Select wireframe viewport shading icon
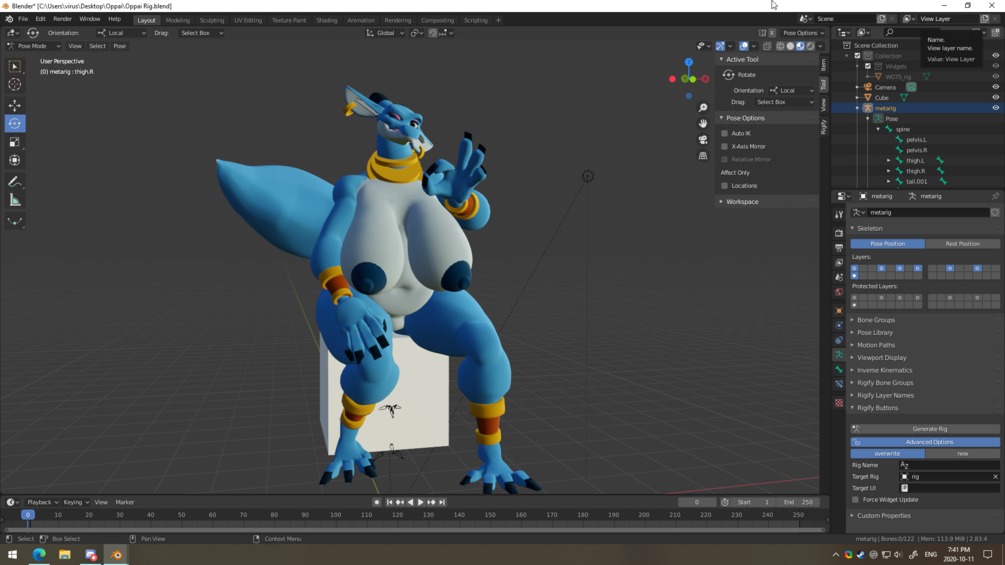 click(780, 46)
